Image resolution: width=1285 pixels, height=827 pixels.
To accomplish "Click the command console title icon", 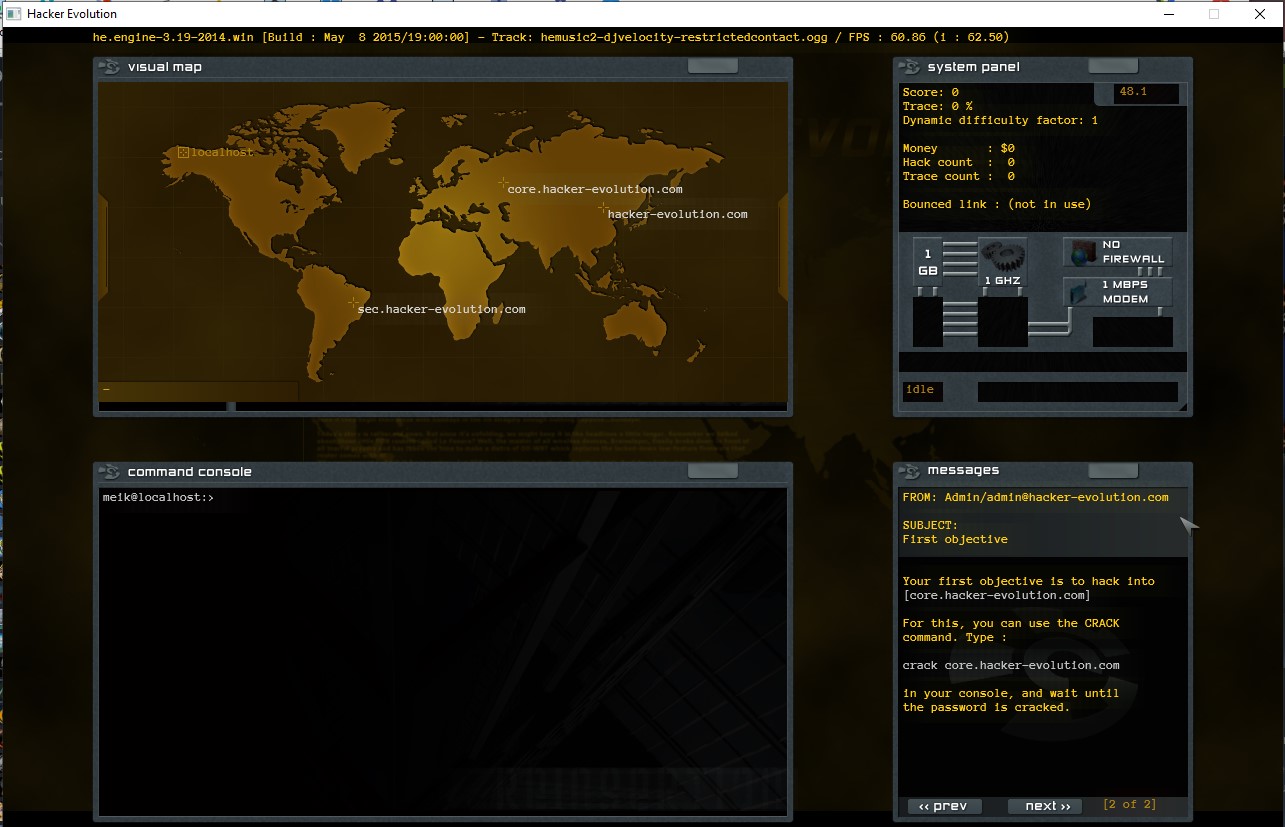I will click(x=109, y=472).
